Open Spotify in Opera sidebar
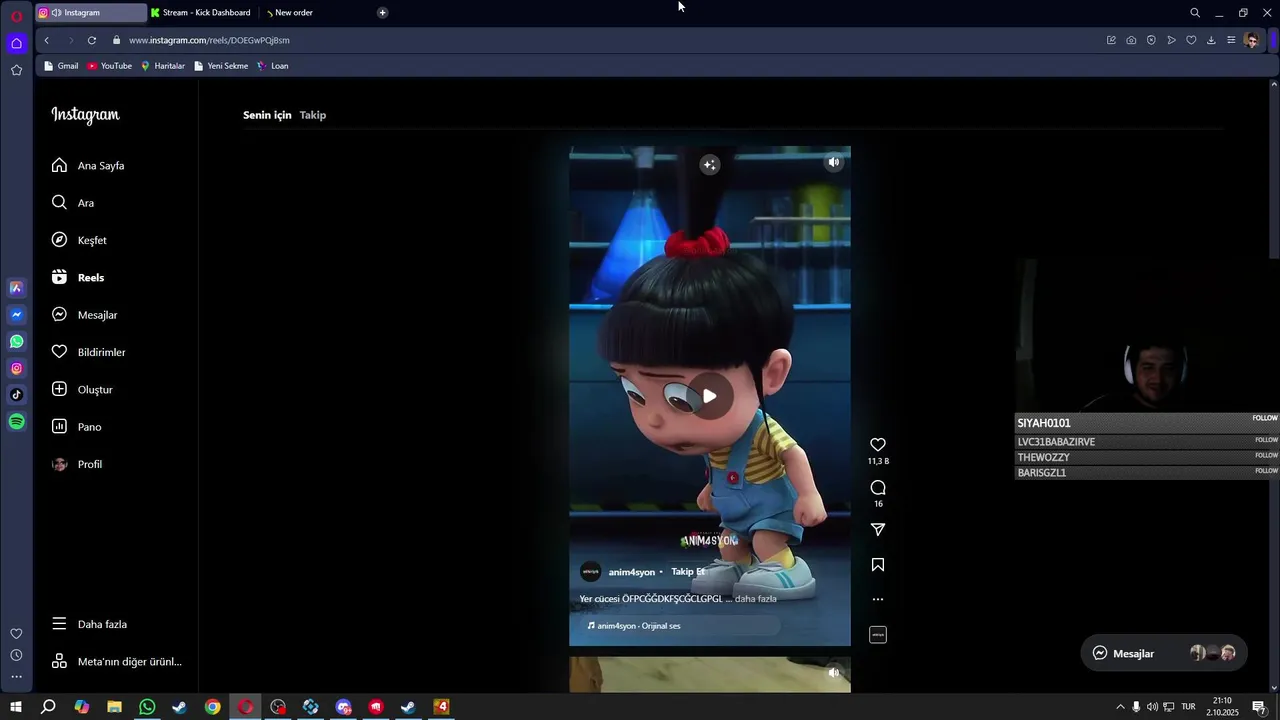The image size is (1280, 720). 16,422
